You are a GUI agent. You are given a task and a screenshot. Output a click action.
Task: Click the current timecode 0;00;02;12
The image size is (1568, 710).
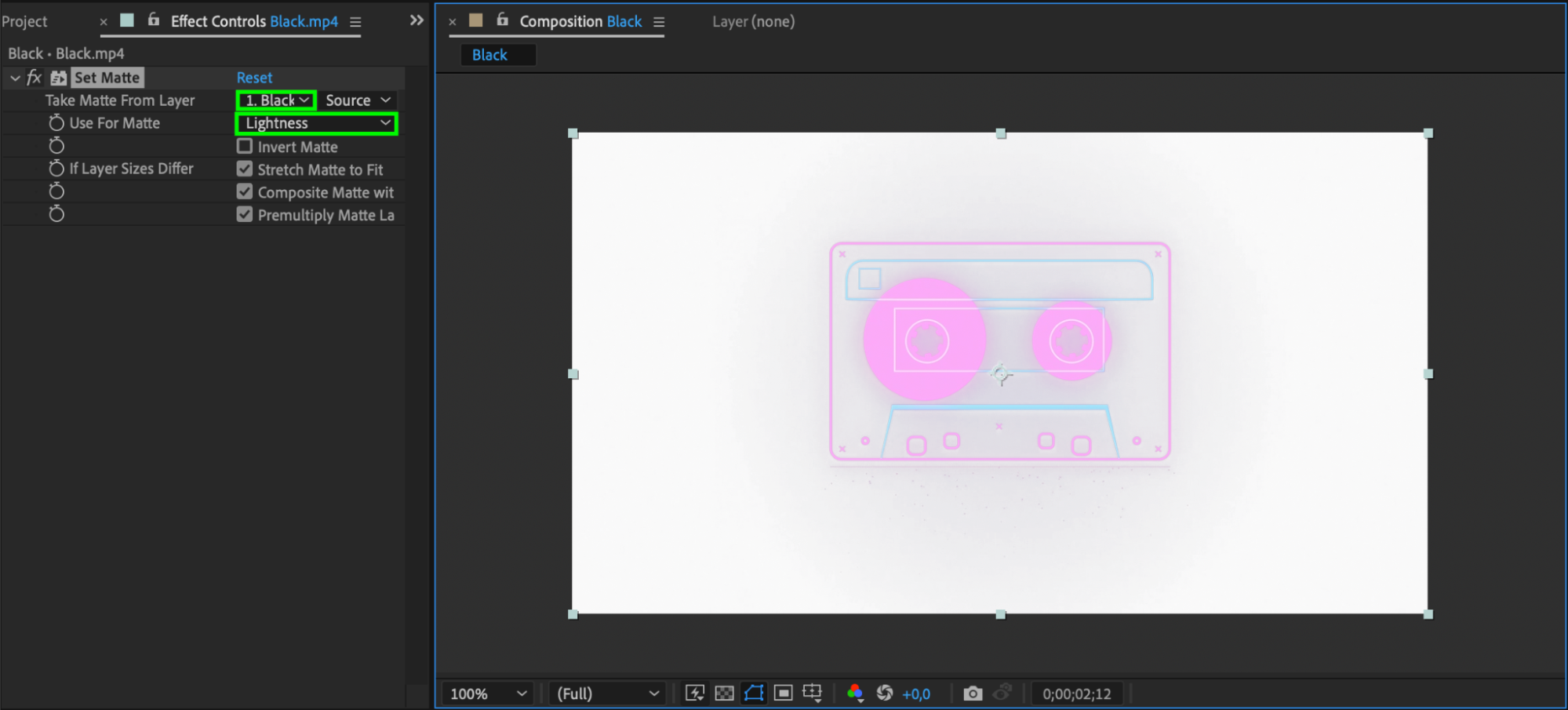pos(1076,694)
